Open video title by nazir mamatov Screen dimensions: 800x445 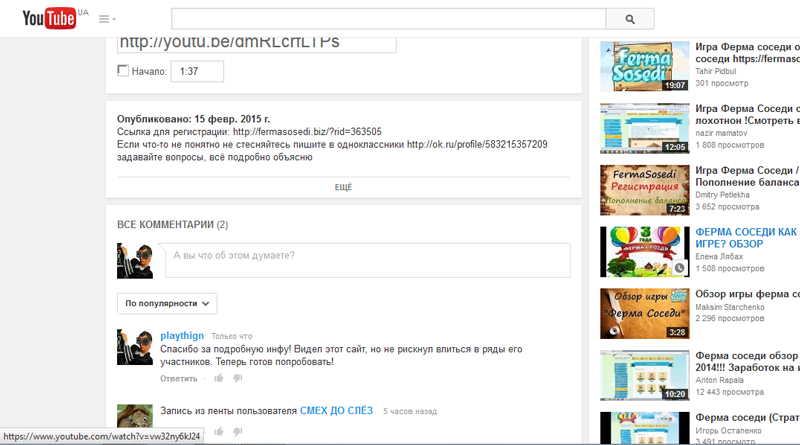point(747,114)
